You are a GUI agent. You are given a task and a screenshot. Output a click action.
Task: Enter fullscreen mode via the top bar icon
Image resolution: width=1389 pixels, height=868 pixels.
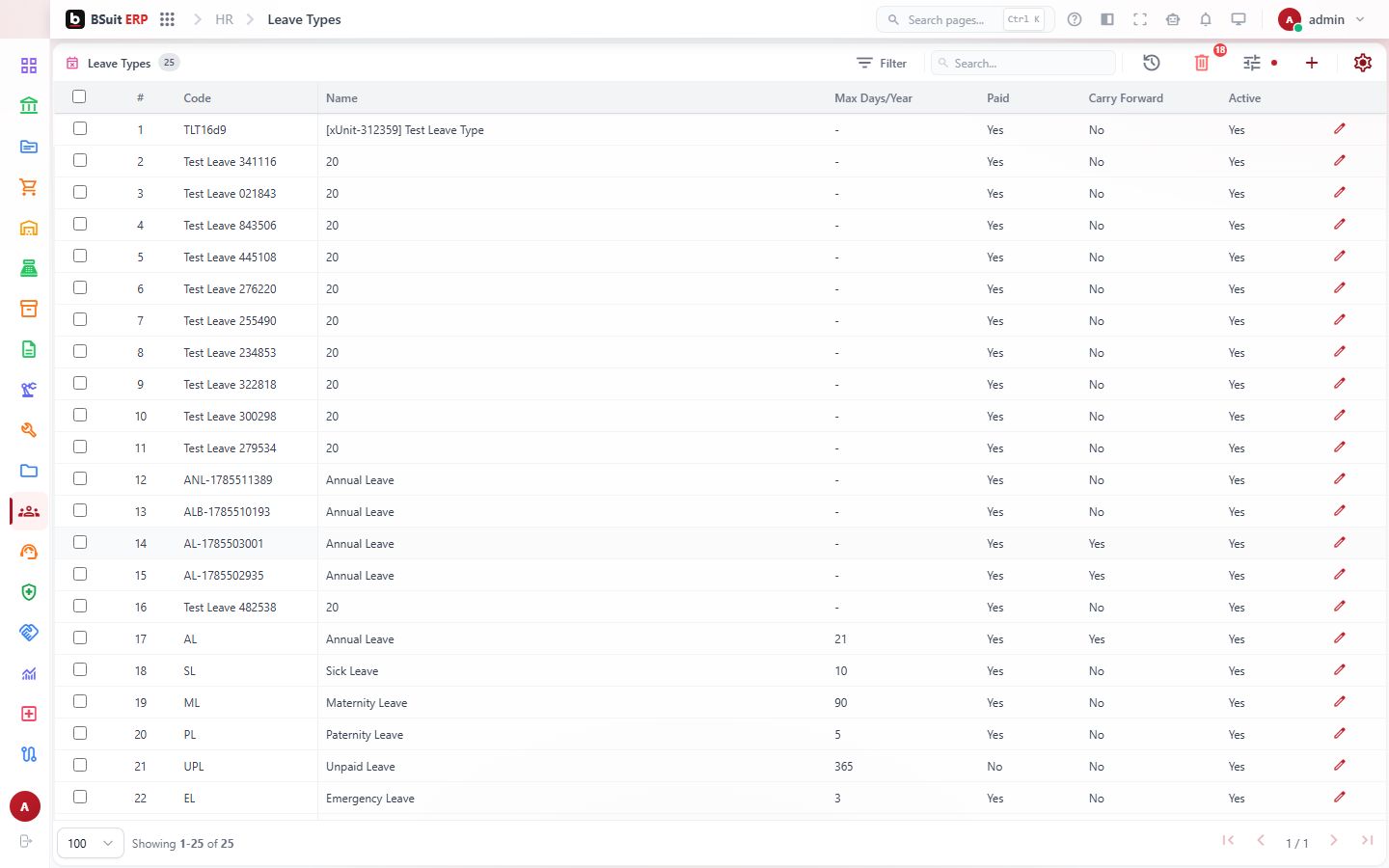pos(1140,19)
